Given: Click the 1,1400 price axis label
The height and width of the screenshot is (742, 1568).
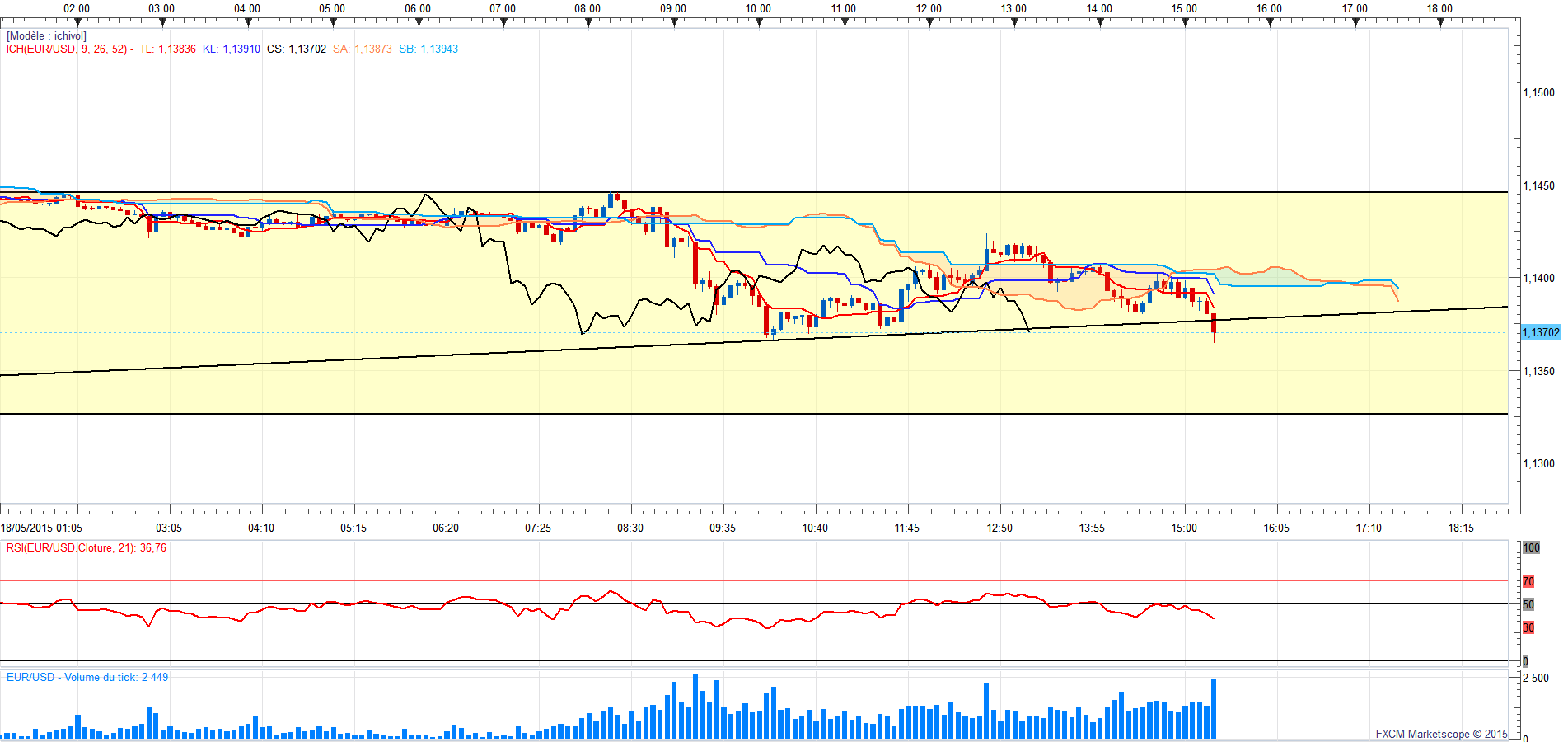Looking at the screenshot, I should click(1538, 279).
